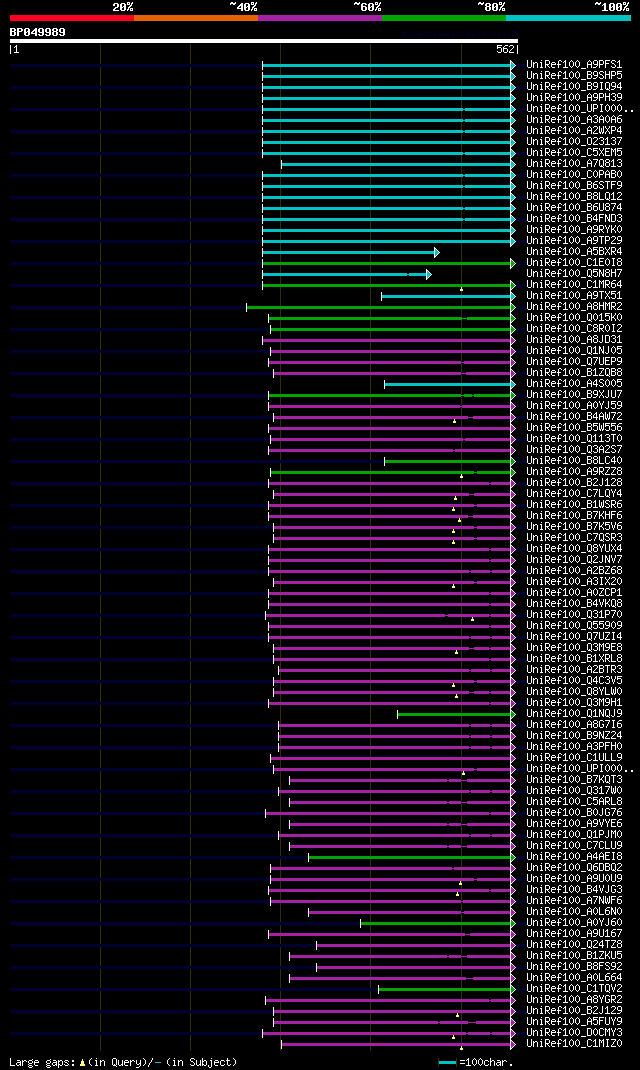Image resolution: width=640 pixels, height=1070 pixels.
Task: Select the UniRef100_A8JD31 label
Action: (x=574, y=340)
